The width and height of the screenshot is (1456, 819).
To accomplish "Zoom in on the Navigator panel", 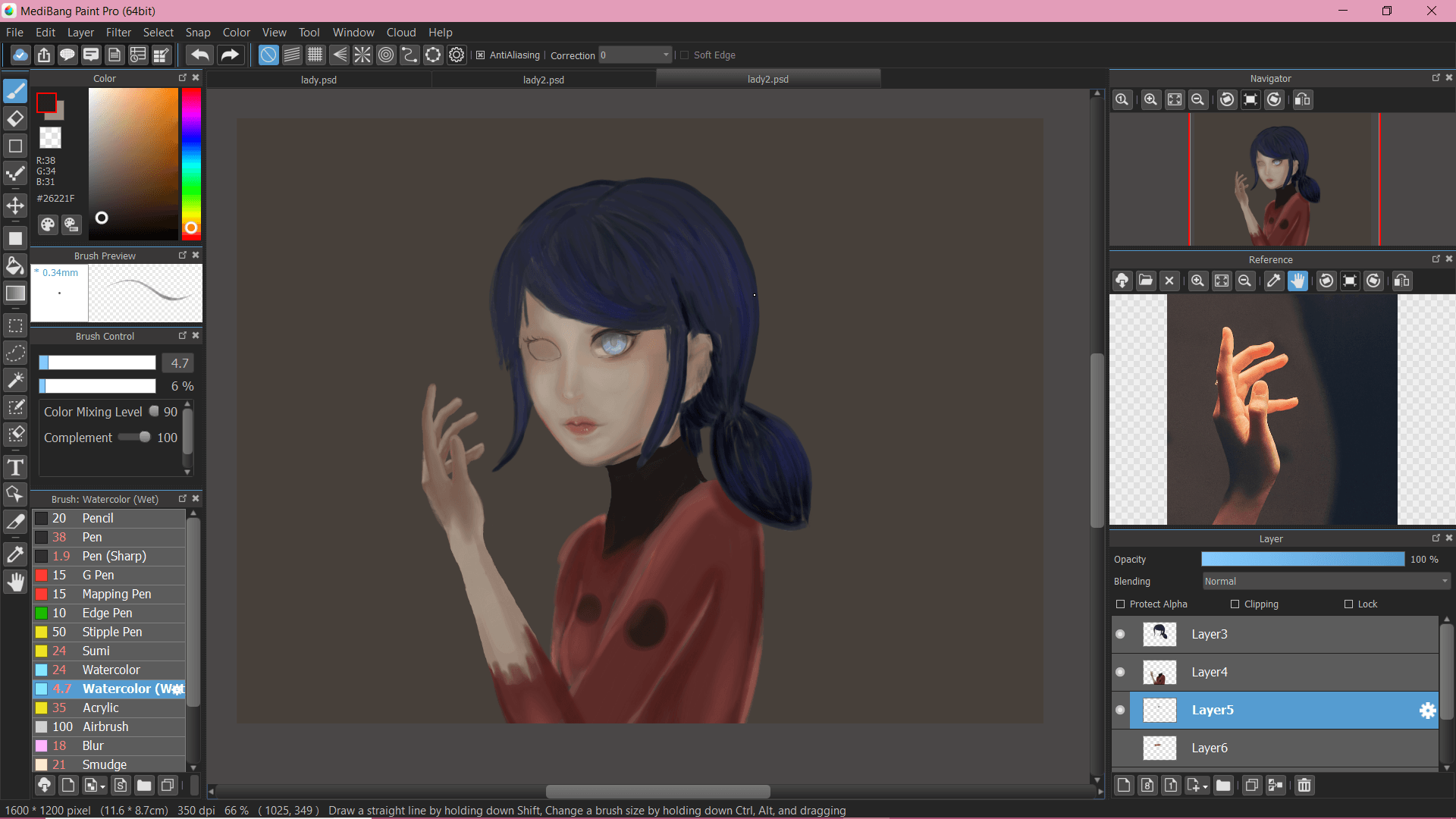I will [1150, 99].
